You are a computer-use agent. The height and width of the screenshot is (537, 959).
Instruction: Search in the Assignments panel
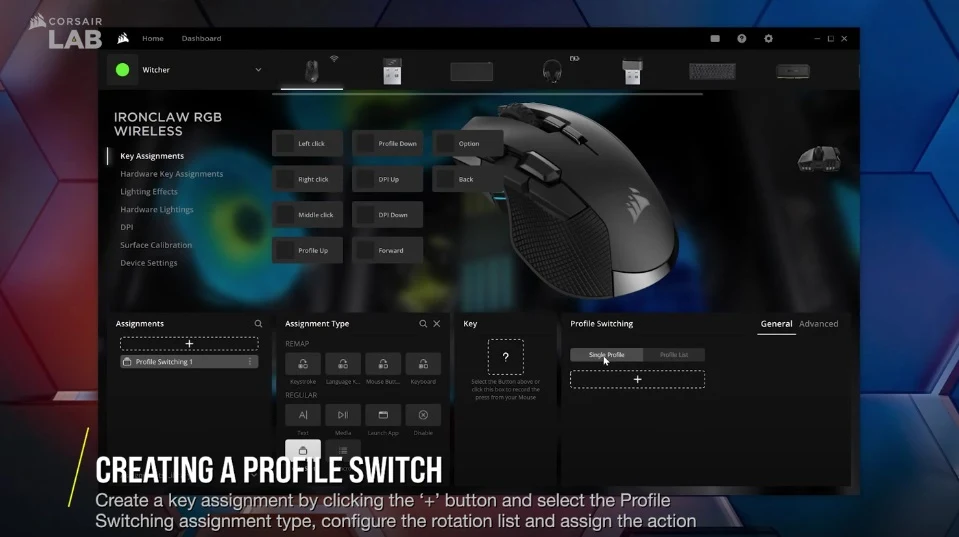[258, 324]
